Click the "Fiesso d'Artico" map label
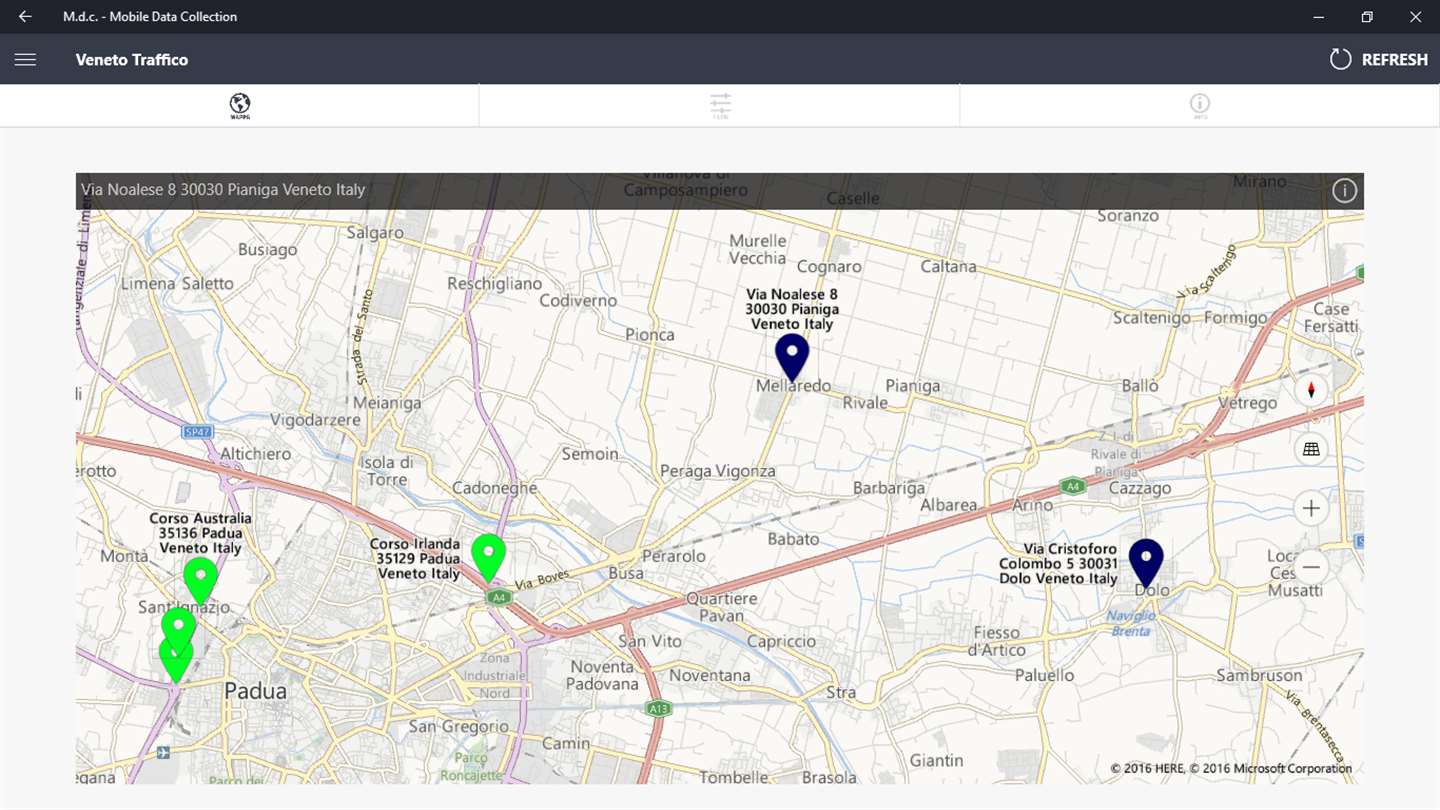This screenshot has width=1440, height=810. tap(999, 641)
